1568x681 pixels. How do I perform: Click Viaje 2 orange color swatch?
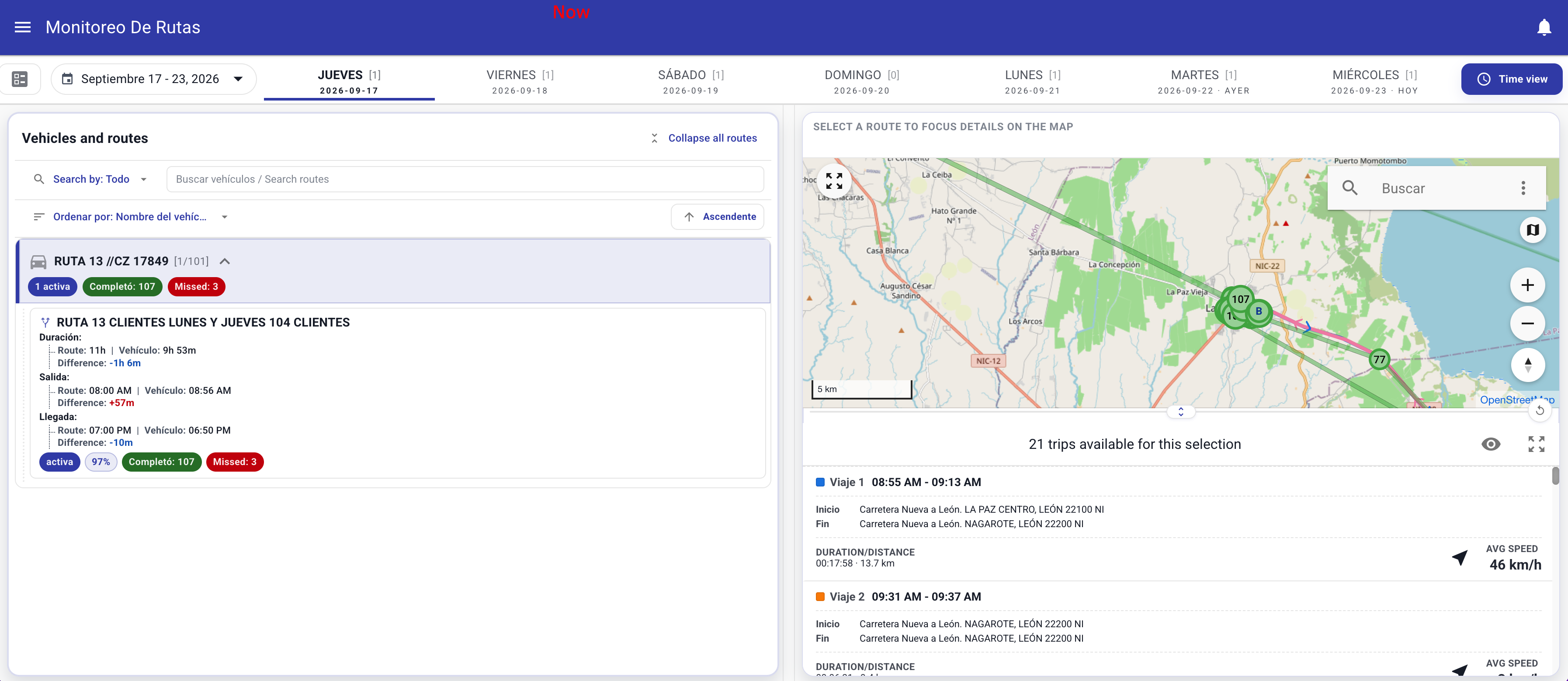pyautogui.click(x=820, y=596)
